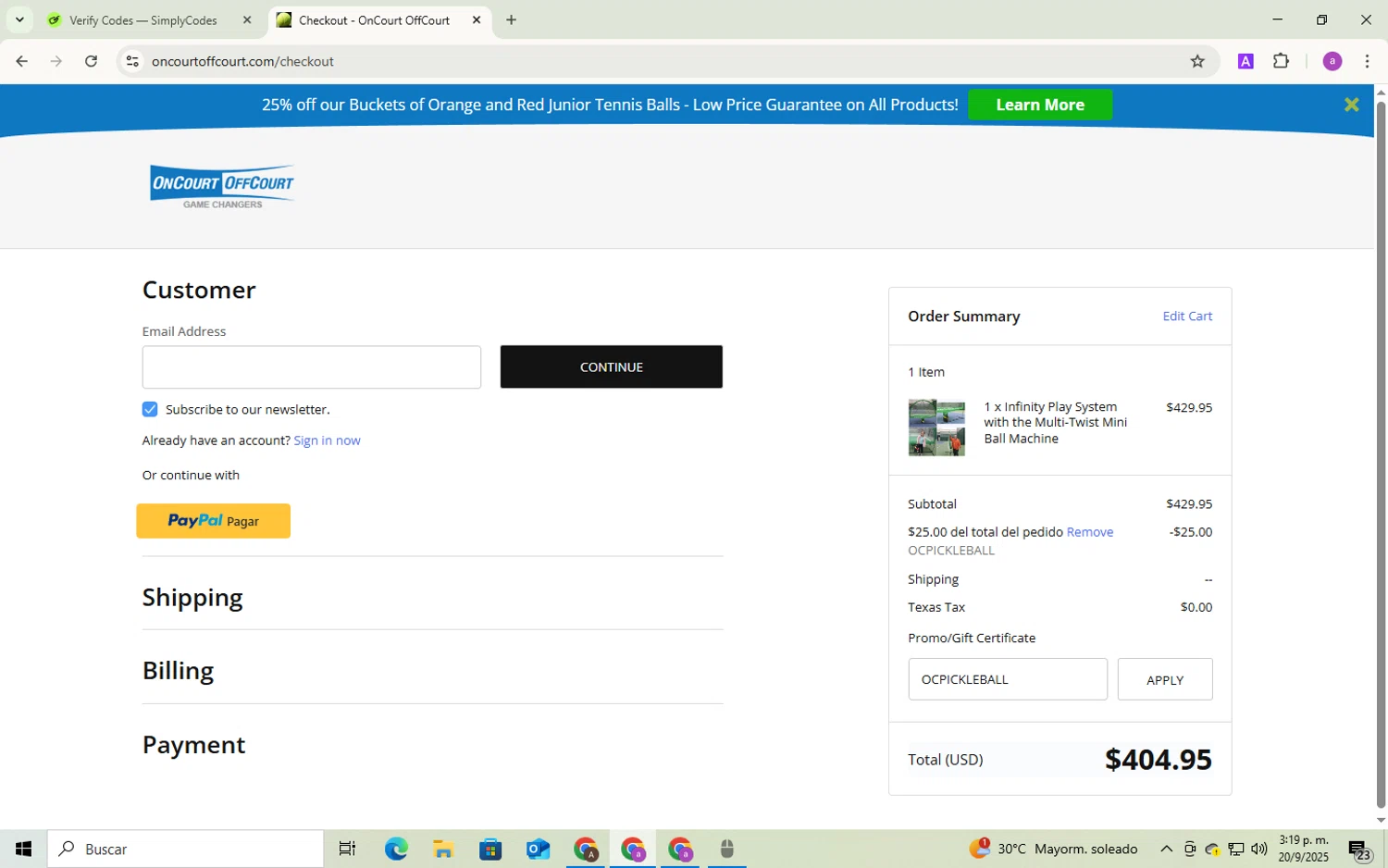Open the notification center icon
This screenshot has width=1388, height=868.
coord(1360,849)
